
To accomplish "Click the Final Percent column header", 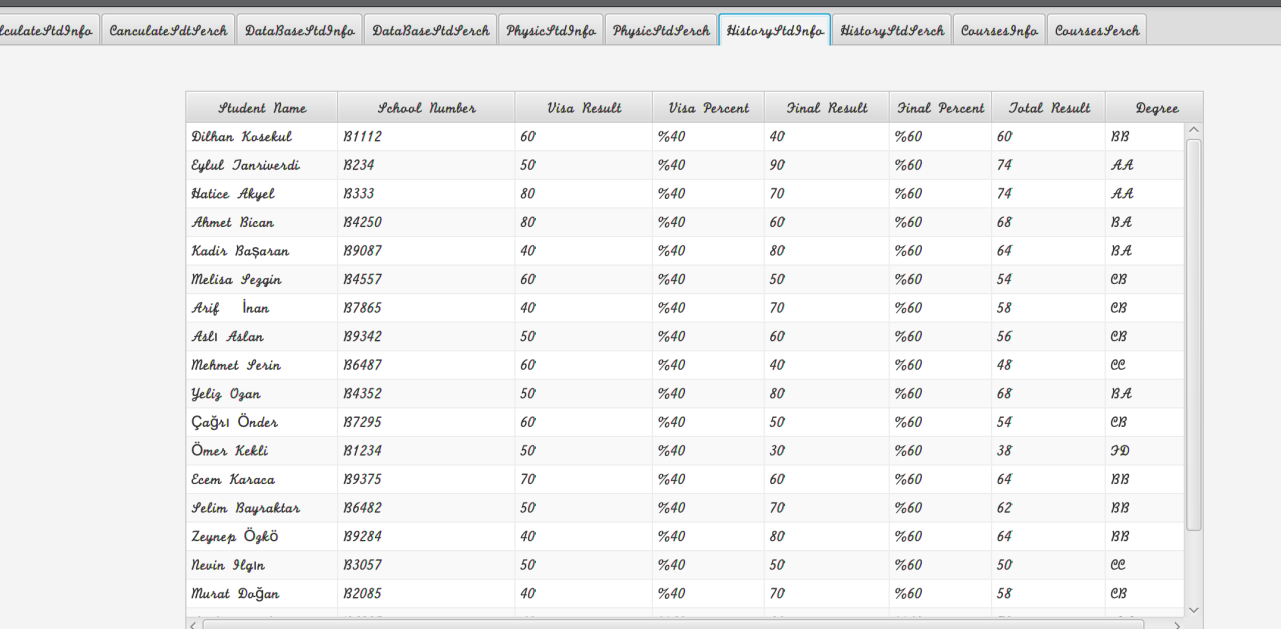I will pyautogui.click(x=941, y=108).
